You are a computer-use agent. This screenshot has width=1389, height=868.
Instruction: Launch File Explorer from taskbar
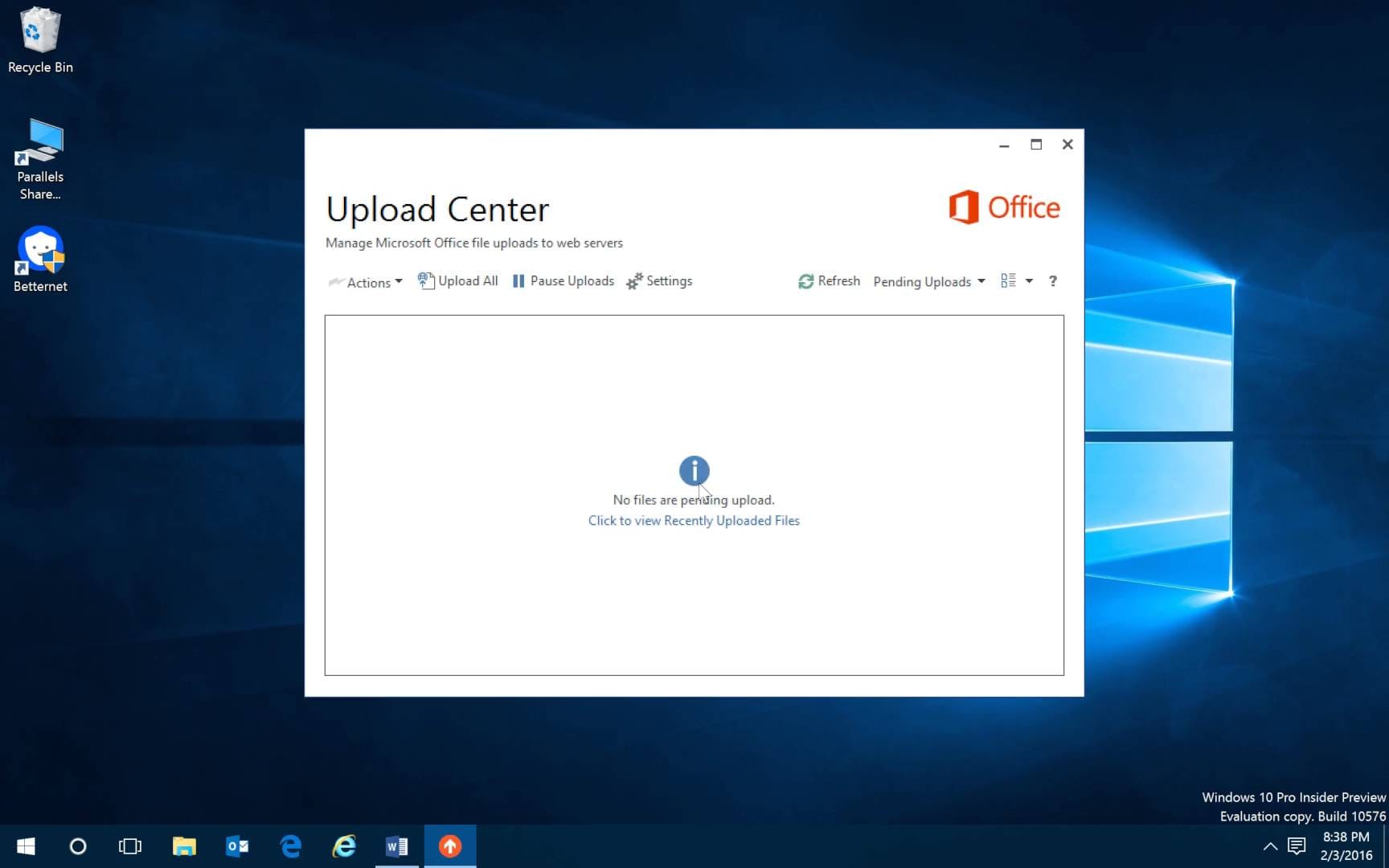[184, 846]
